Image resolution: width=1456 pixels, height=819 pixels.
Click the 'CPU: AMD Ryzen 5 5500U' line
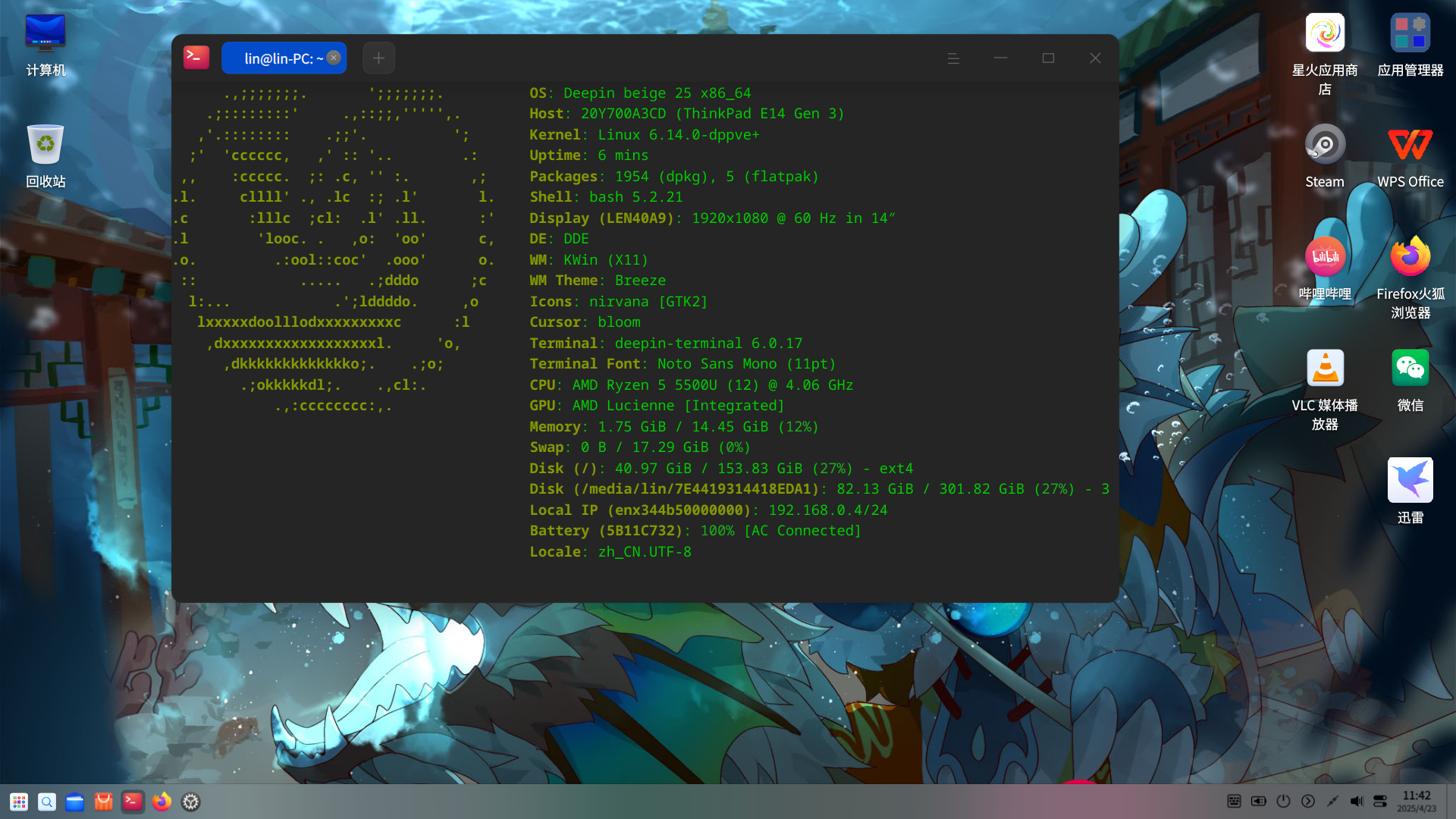pos(691,385)
